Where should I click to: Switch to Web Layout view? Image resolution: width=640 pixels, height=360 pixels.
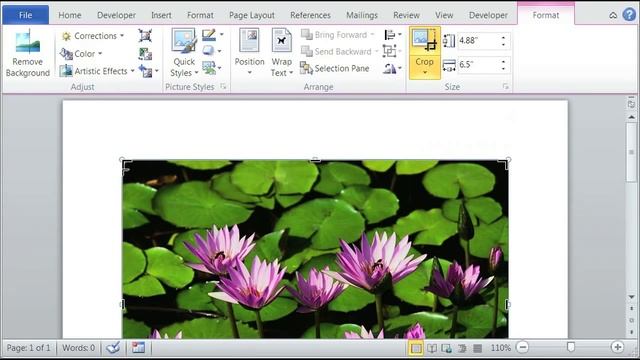point(447,348)
